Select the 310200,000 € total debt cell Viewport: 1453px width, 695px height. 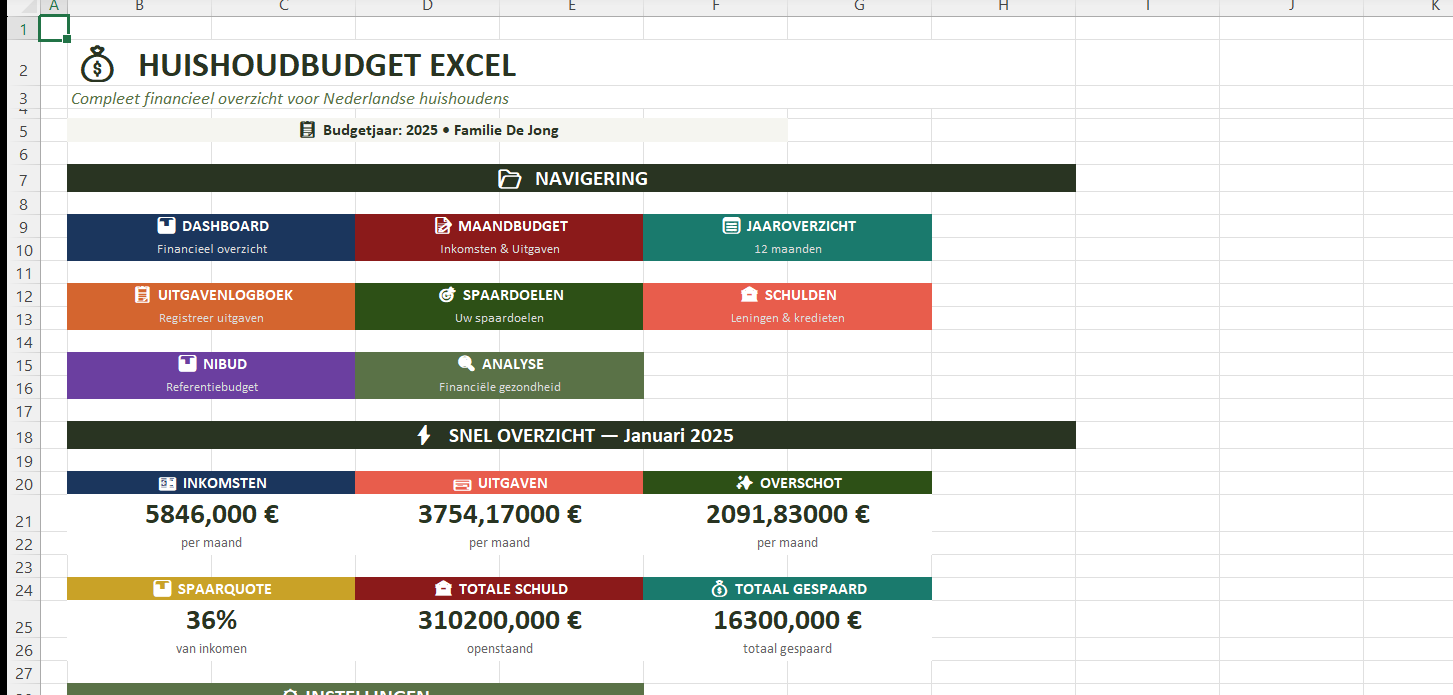[499, 621]
